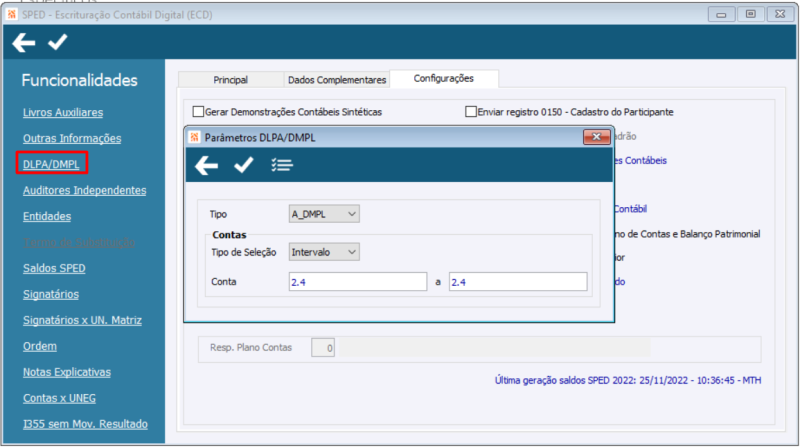Click the Contas group label
The height and width of the screenshot is (448, 800).
(x=229, y=235)
